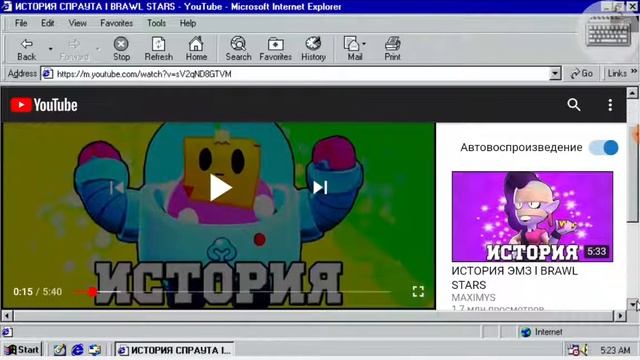Toggle Автовоспроизведение autoplay switch
The height and width of the screenshot is (360, 640).
(603, 148)
